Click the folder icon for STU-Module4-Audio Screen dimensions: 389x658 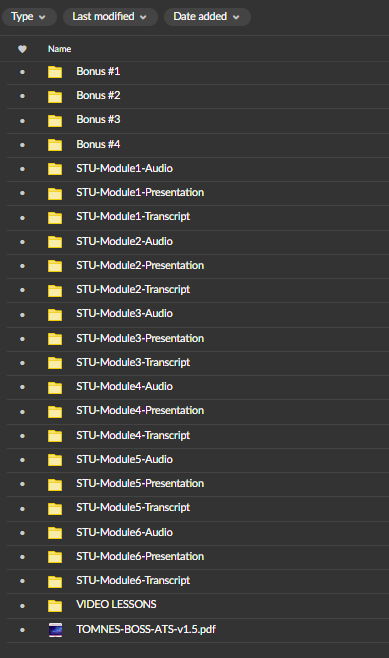coord(55,387)
